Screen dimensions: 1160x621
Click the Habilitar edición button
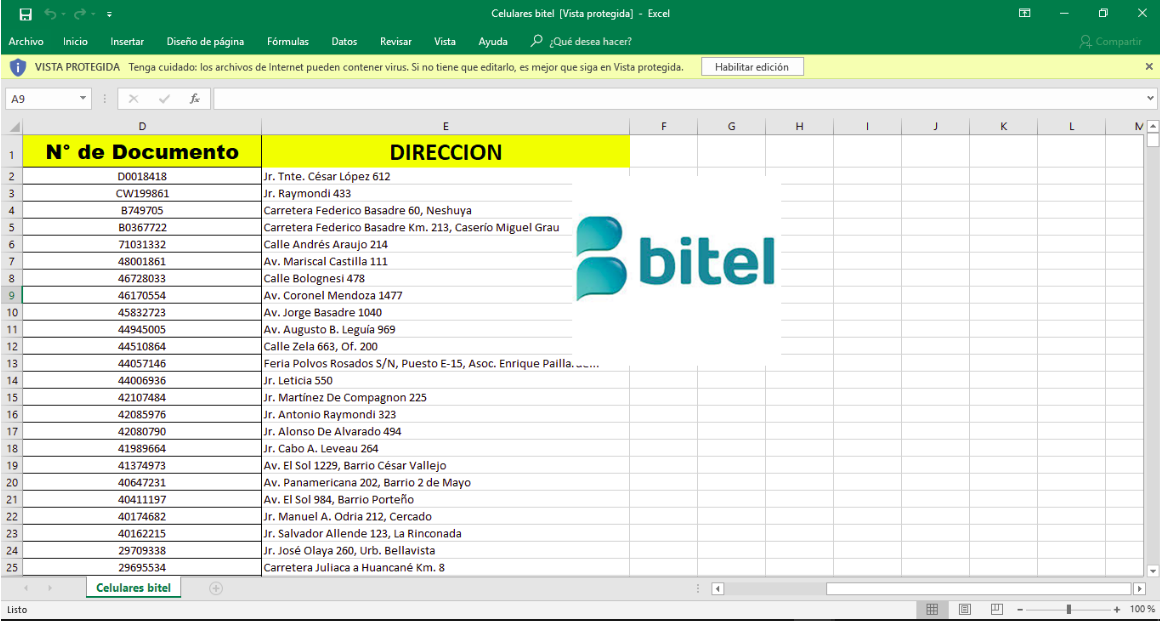(x=752, y=67)
